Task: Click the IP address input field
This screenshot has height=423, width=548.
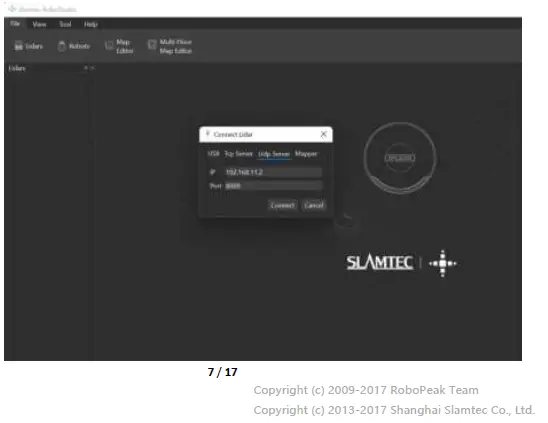Action: point(273,172)
